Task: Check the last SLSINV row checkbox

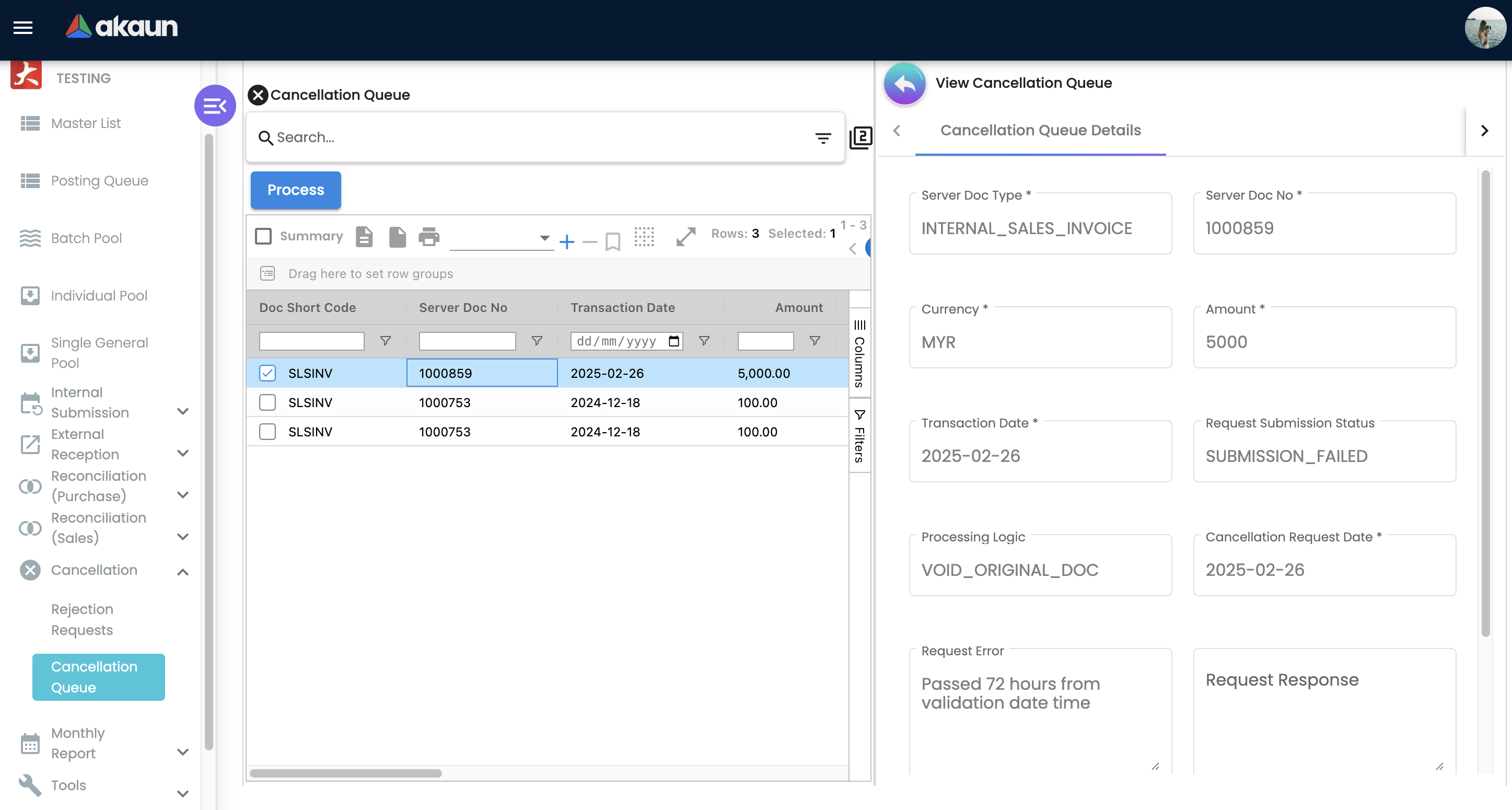Action: click(x=267, y=432)
